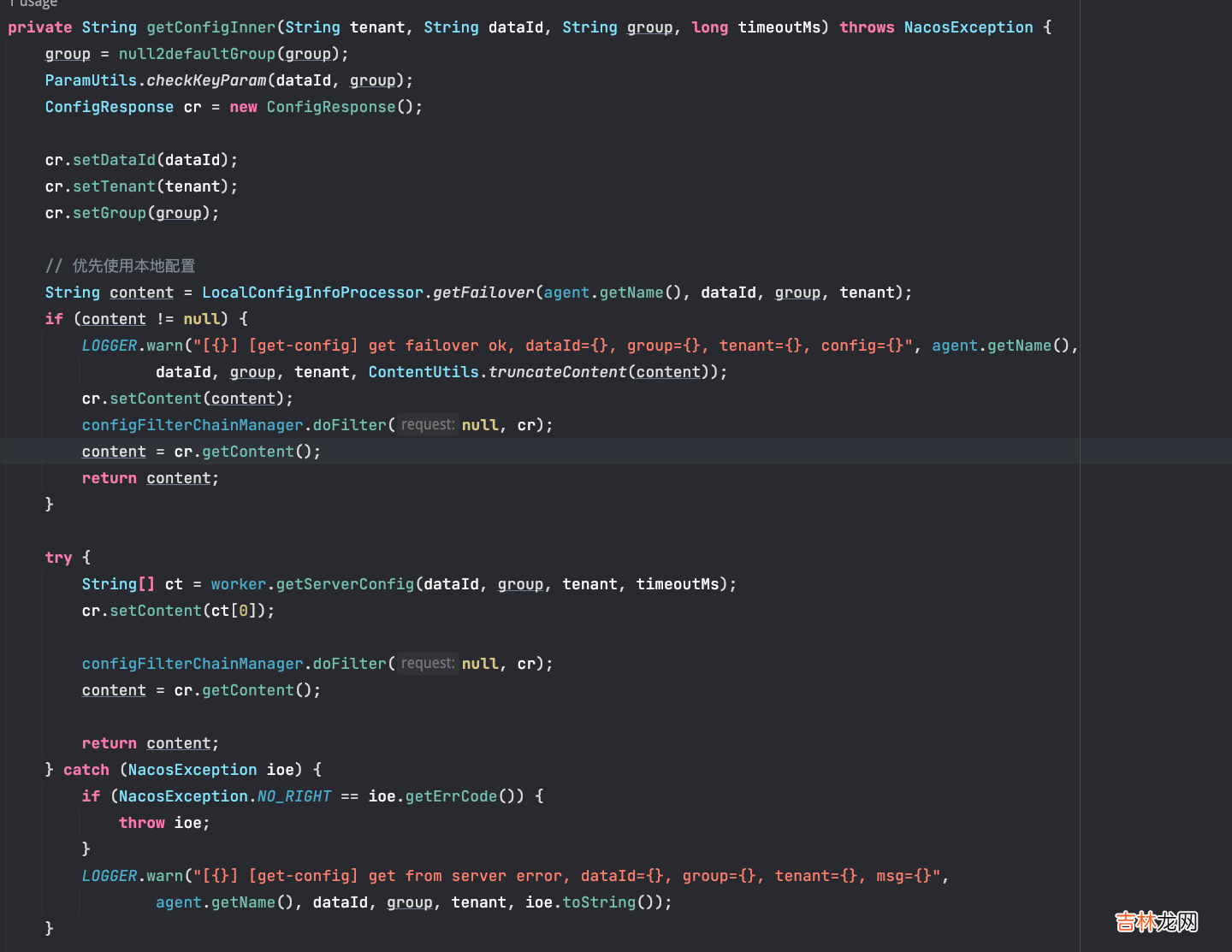Click the setDataId method call

[x=114, y=160]
